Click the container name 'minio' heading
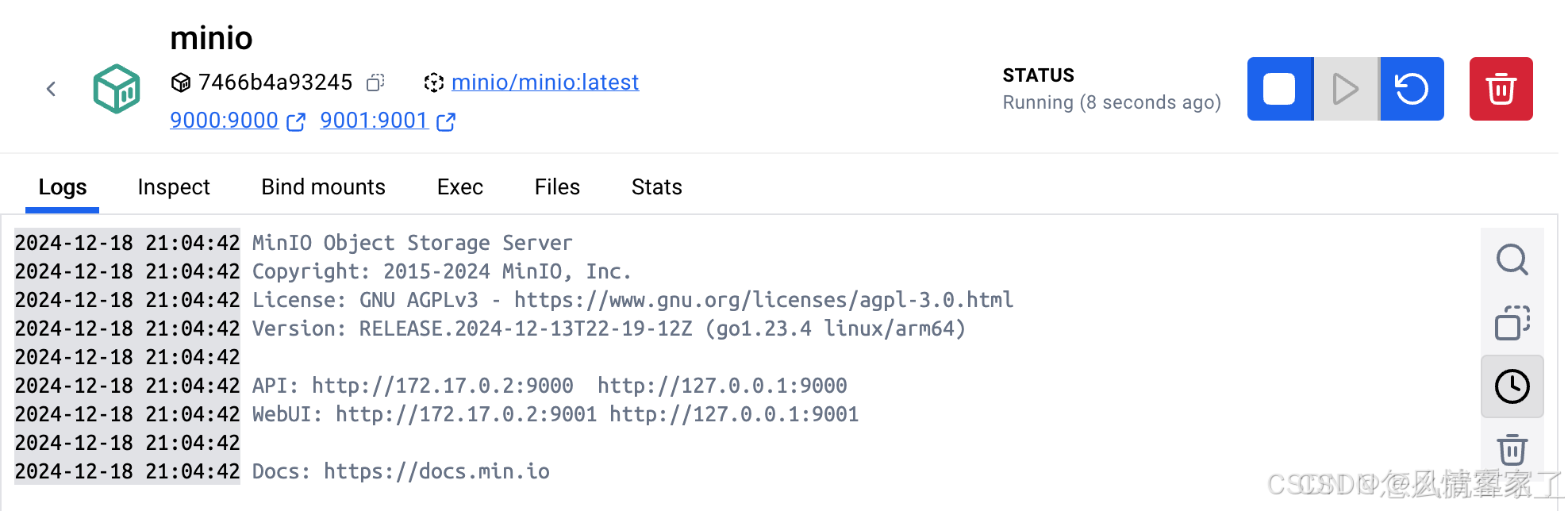The image size is (1568, 511). click(x=211, y=38)
